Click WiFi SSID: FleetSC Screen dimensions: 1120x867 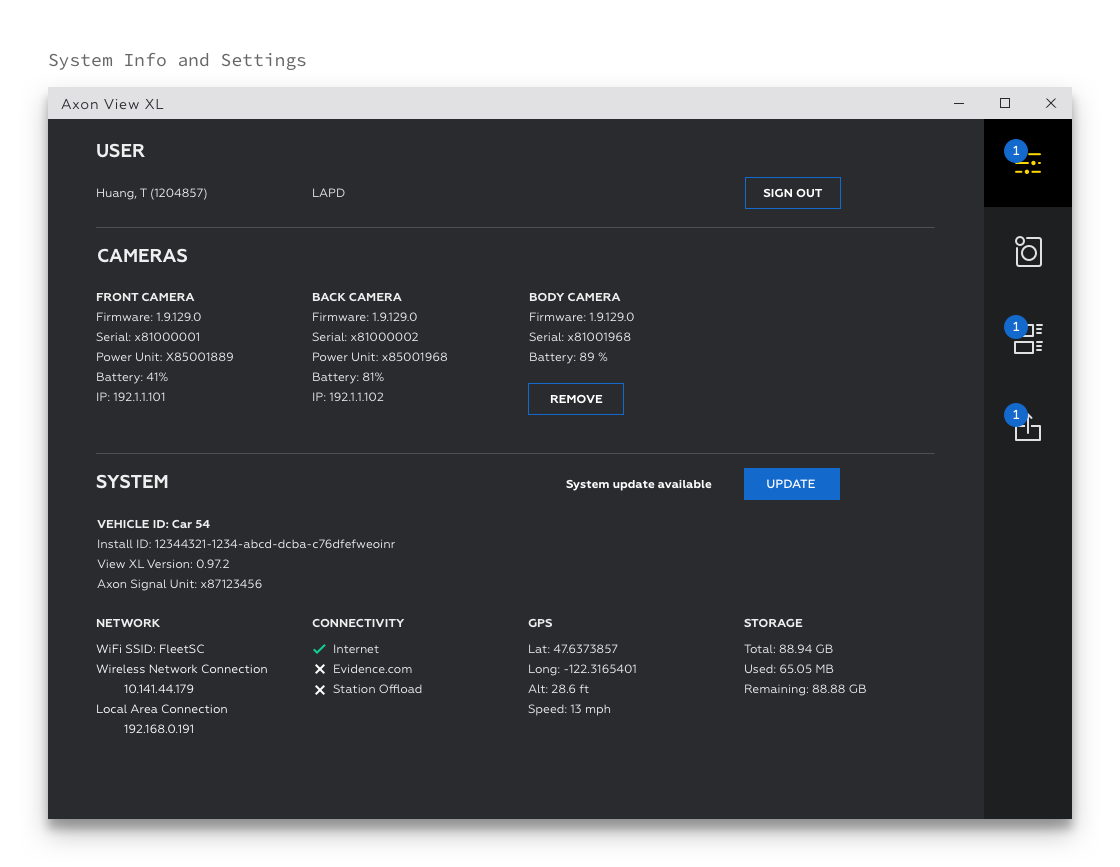[150, 649]
